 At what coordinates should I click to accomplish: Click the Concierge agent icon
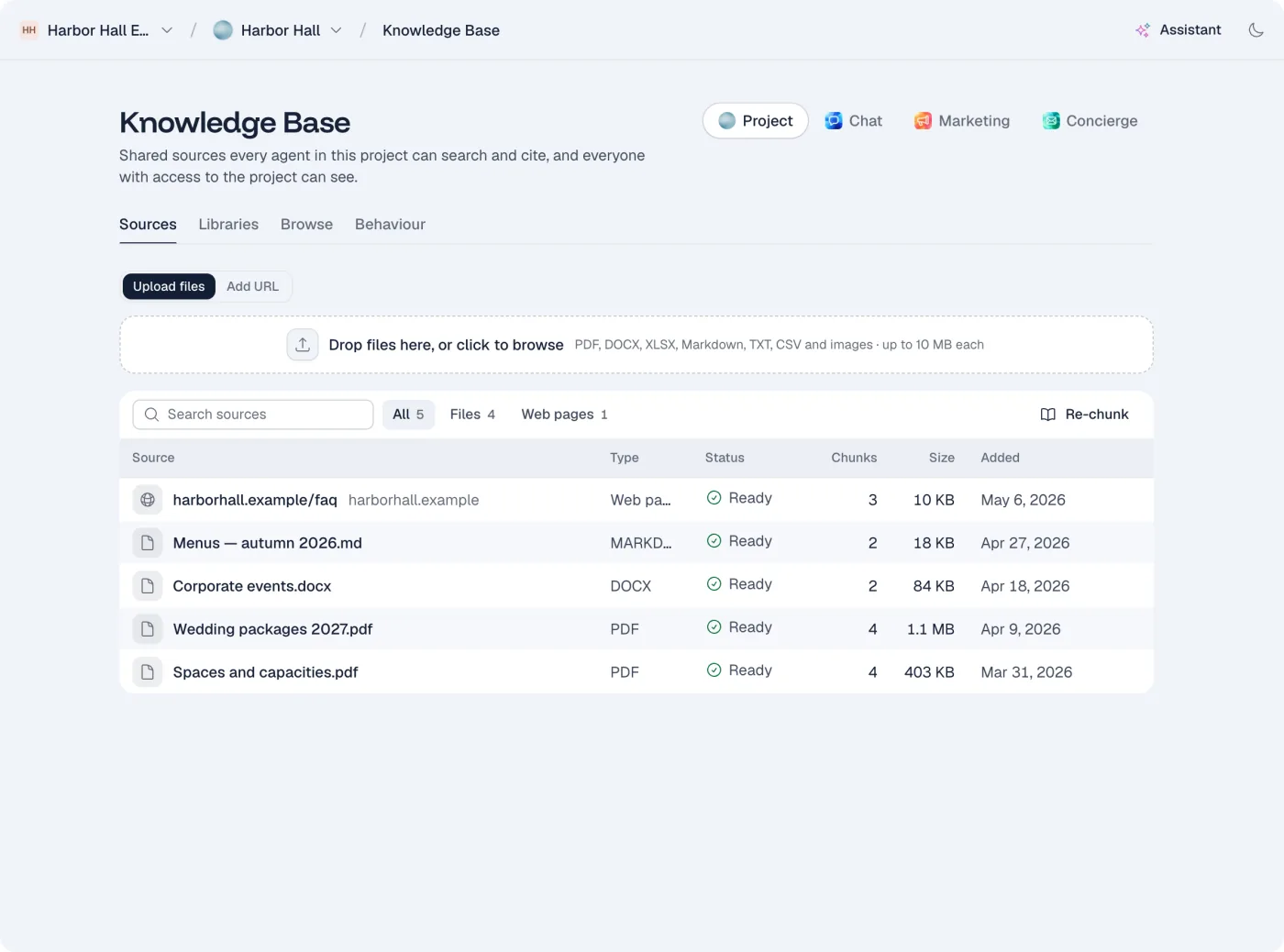[x=1051, y=121]
